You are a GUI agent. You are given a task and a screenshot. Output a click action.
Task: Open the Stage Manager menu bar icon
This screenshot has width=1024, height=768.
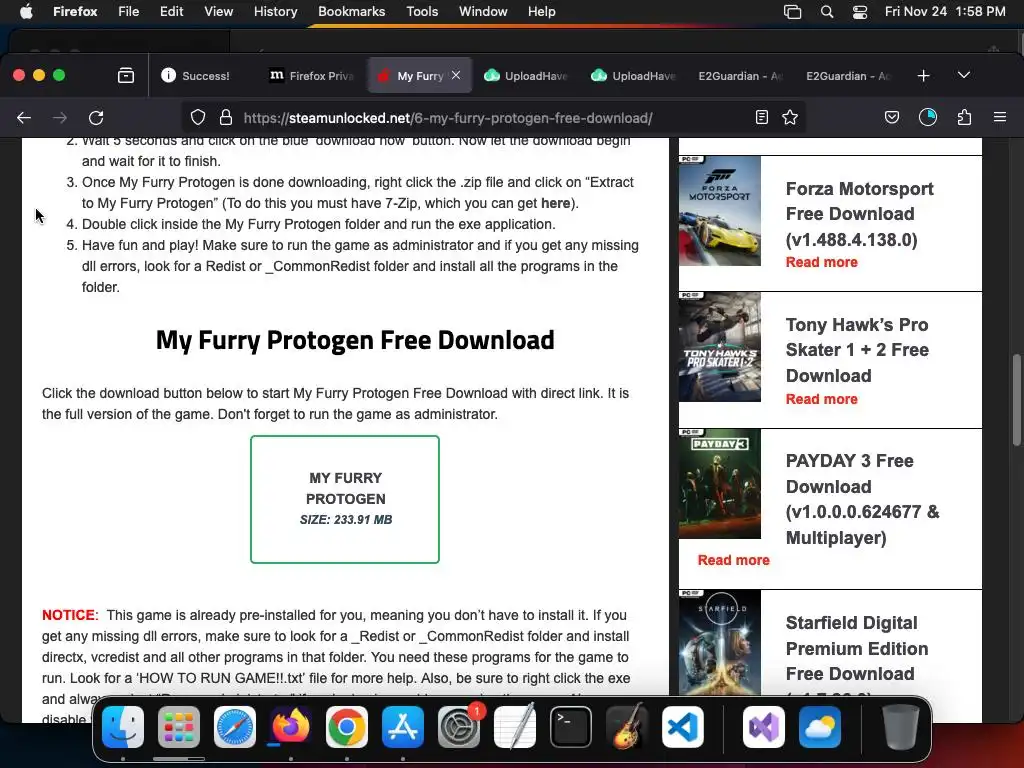pyautogui.click(x=792, y=12)
